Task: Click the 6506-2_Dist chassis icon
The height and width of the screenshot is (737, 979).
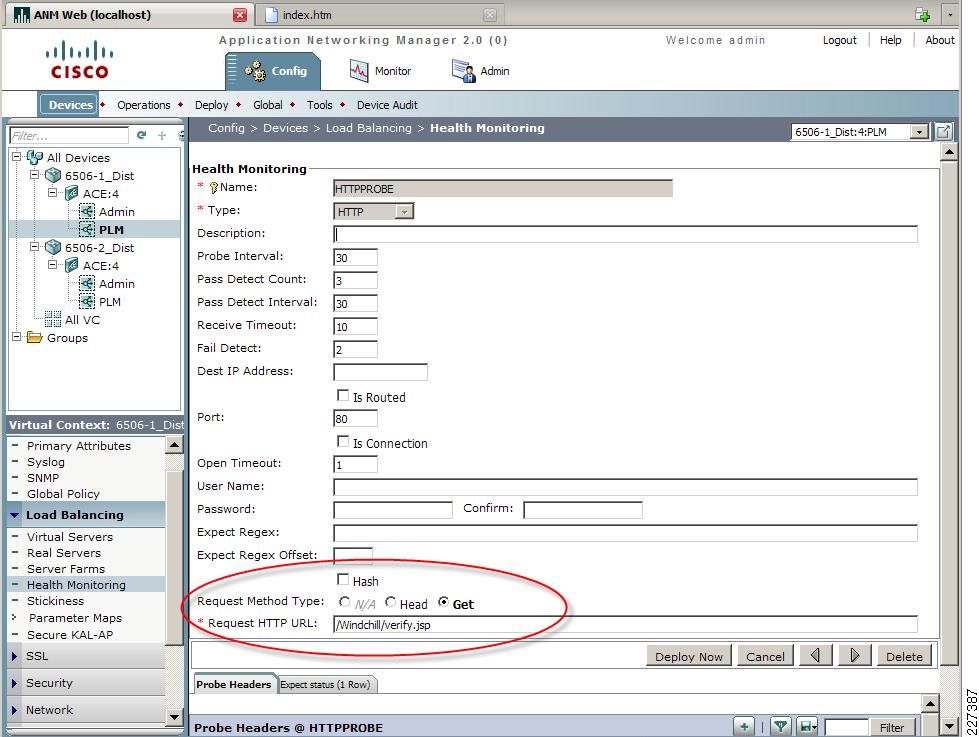Action: pyautogui.click(x=53, y=247)
